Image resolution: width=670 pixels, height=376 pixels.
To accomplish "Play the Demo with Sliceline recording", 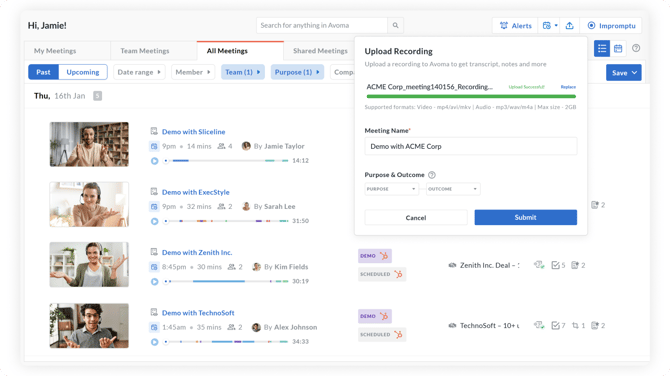I will (154, 161).
